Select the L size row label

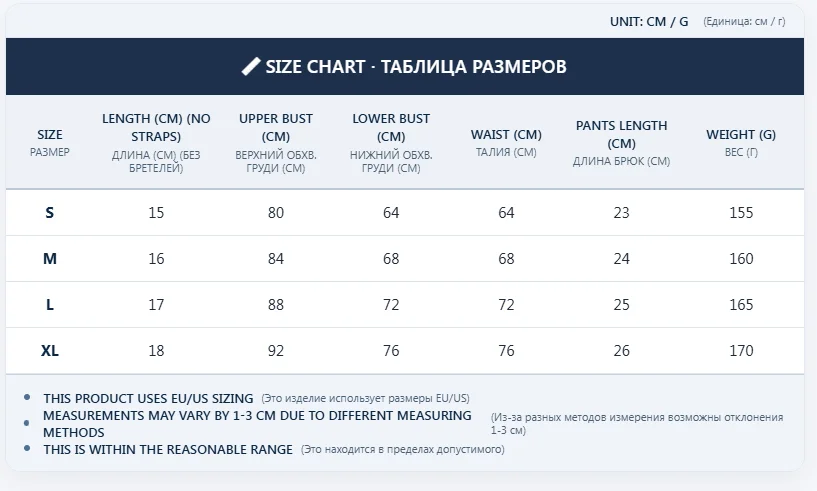50,305
